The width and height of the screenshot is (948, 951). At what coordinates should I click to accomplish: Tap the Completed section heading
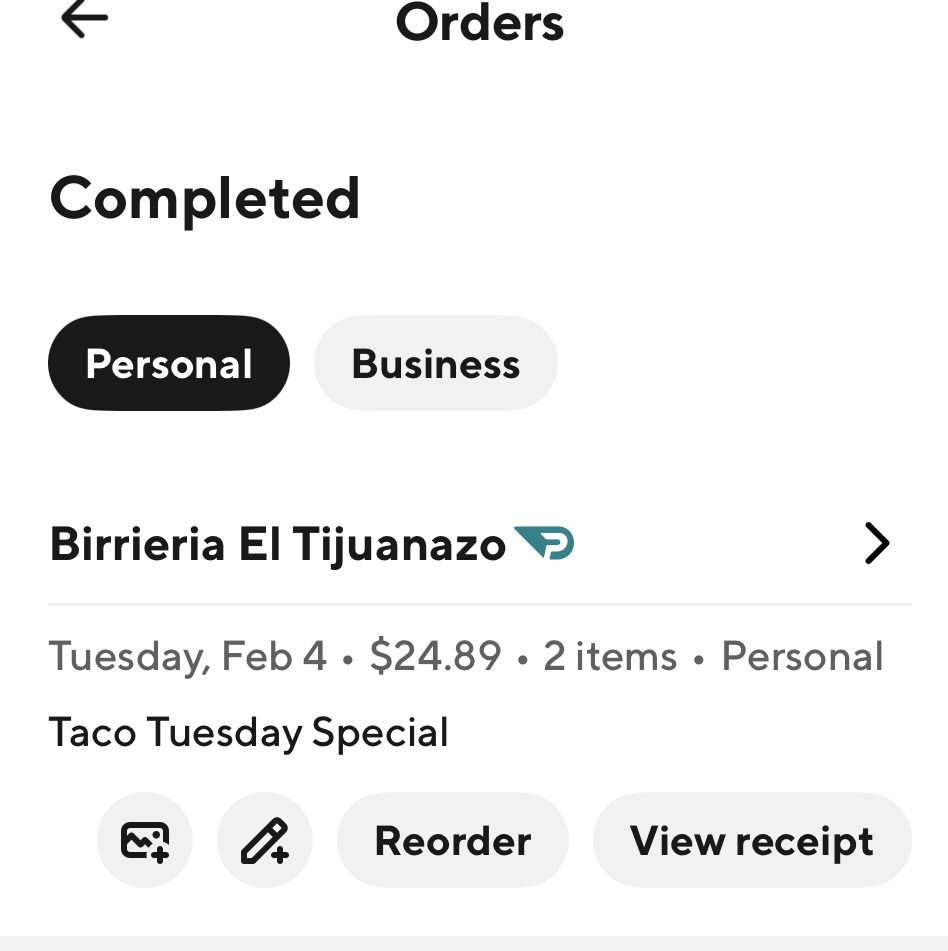coord(205,198)
